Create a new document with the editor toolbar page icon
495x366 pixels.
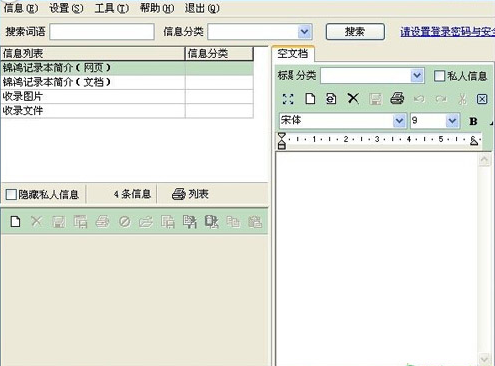(x=310, y=99)
